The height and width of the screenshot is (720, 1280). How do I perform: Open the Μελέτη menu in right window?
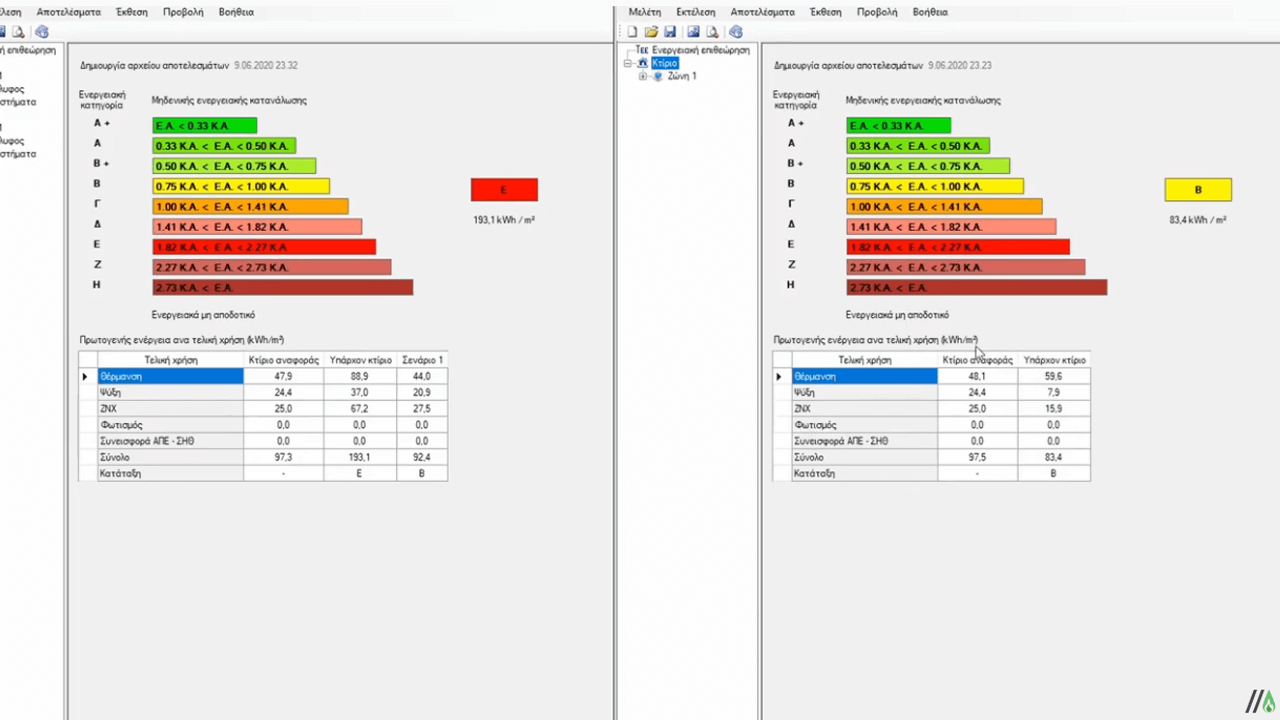(644, 12)
